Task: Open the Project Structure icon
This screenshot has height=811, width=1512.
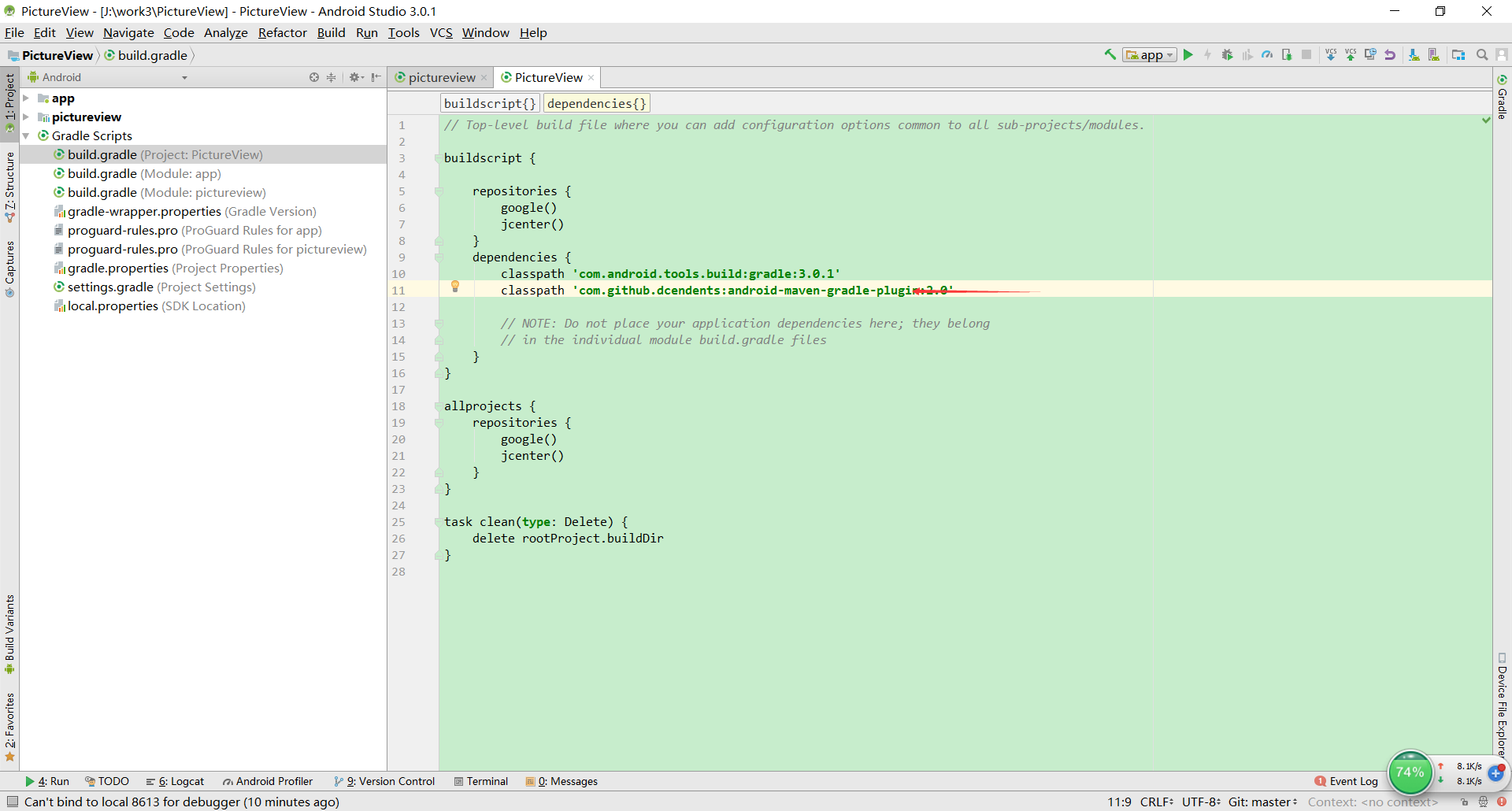Action: [x=1458, y=54]
